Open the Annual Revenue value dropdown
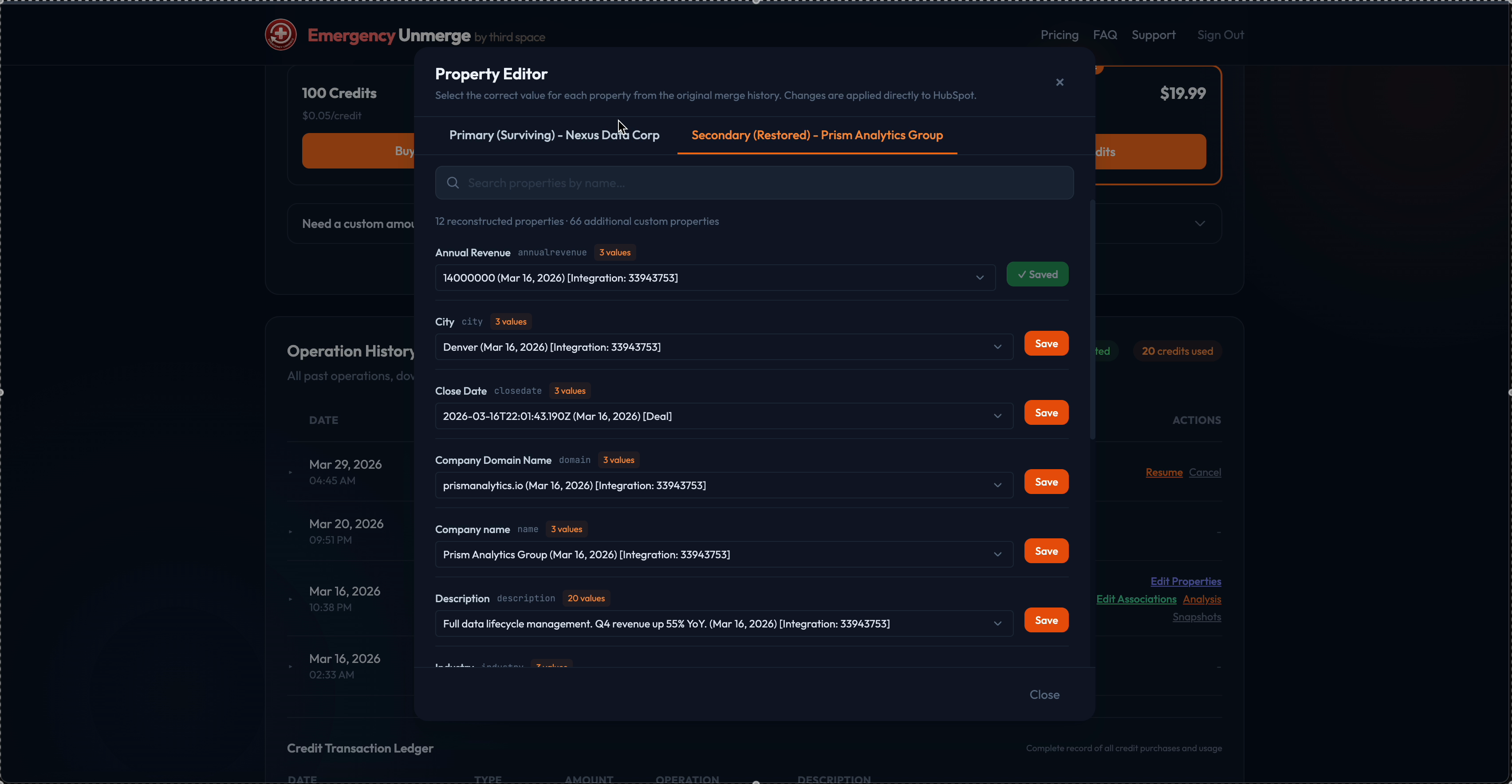Screen dimensions: 1512x784 tap(715, 278)
